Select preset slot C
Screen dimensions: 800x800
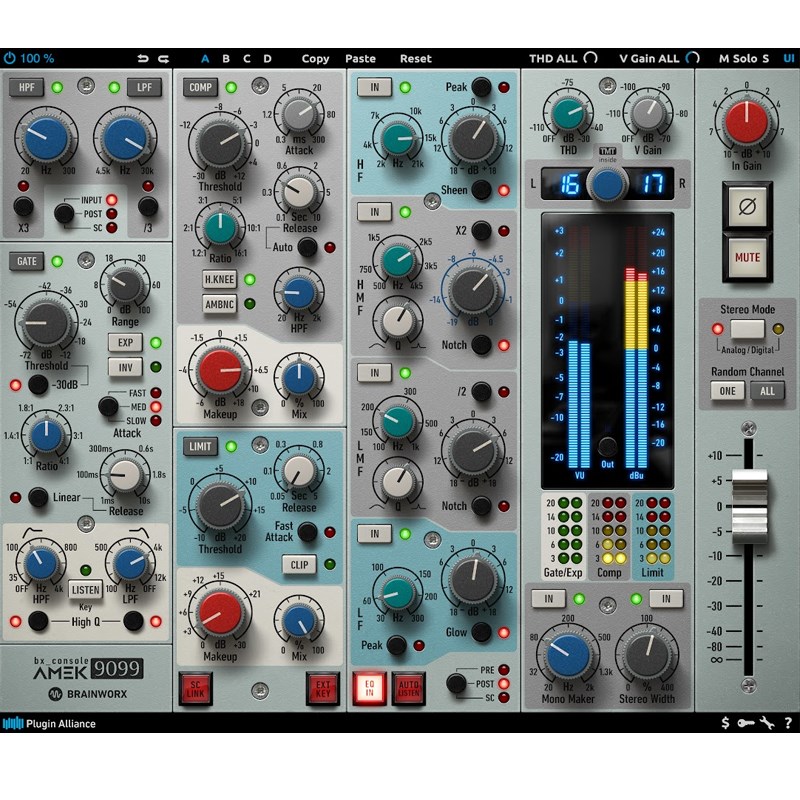coord(247,59)
